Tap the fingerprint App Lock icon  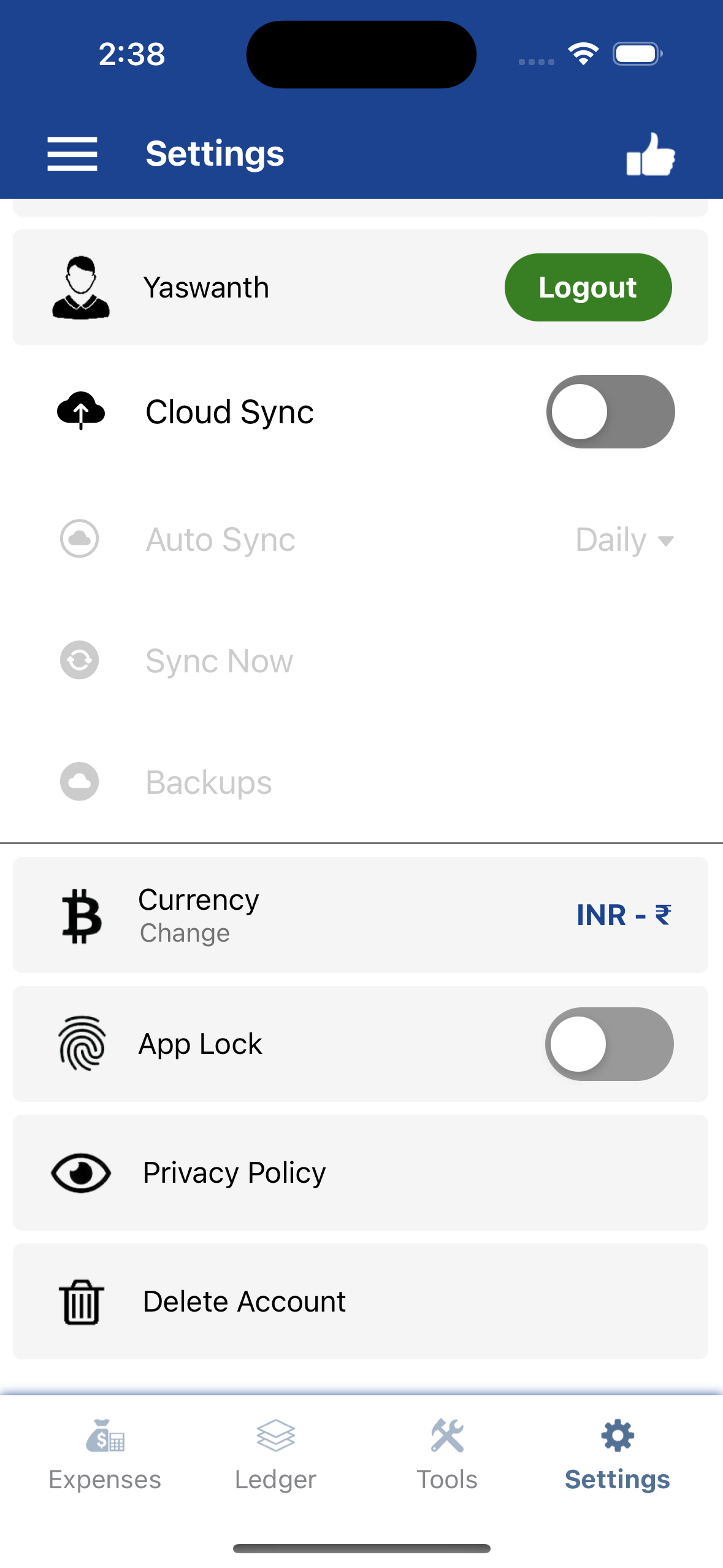coord(82,1043)
